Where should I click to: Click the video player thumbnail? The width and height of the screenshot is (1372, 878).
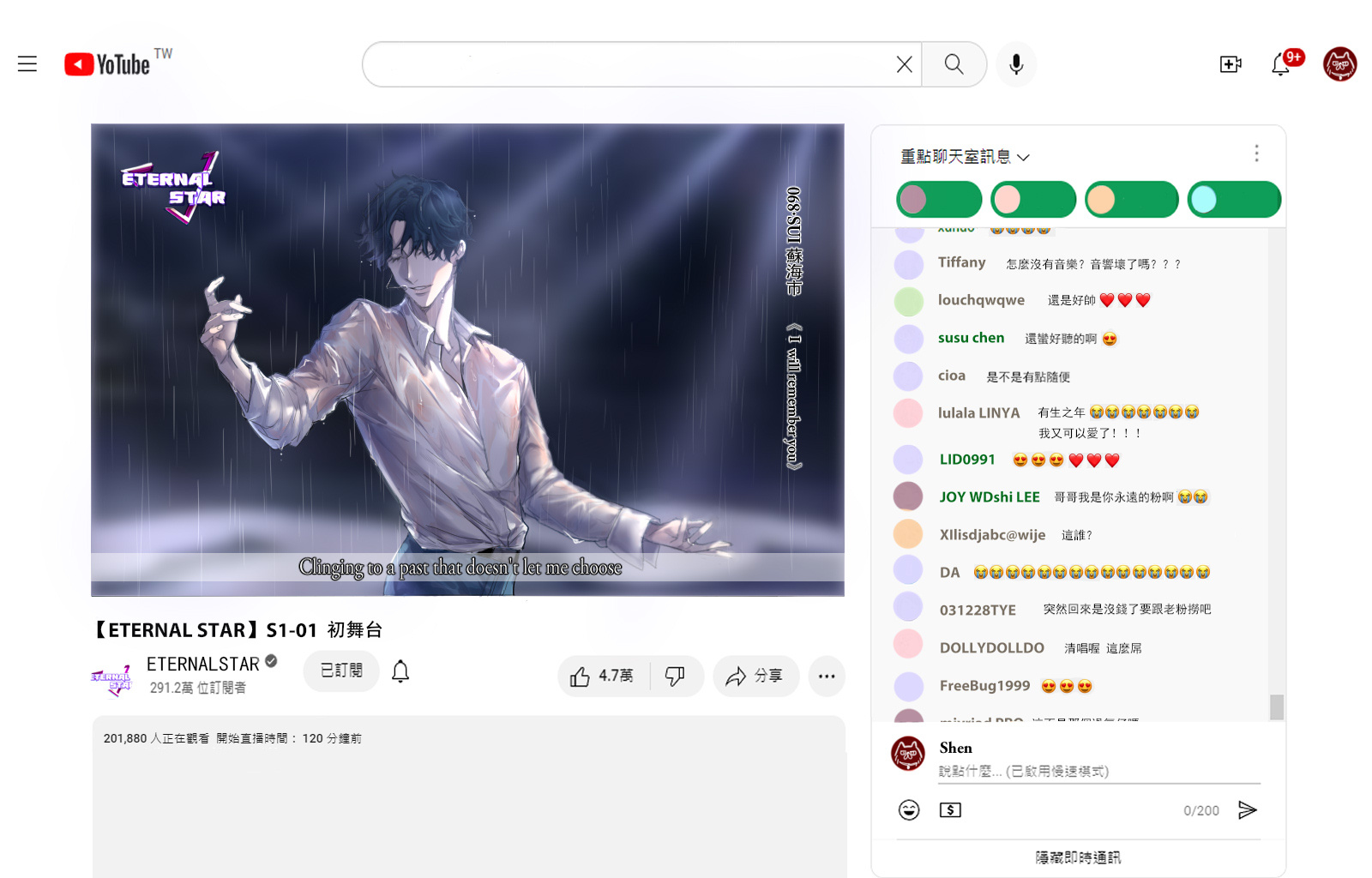467,360
